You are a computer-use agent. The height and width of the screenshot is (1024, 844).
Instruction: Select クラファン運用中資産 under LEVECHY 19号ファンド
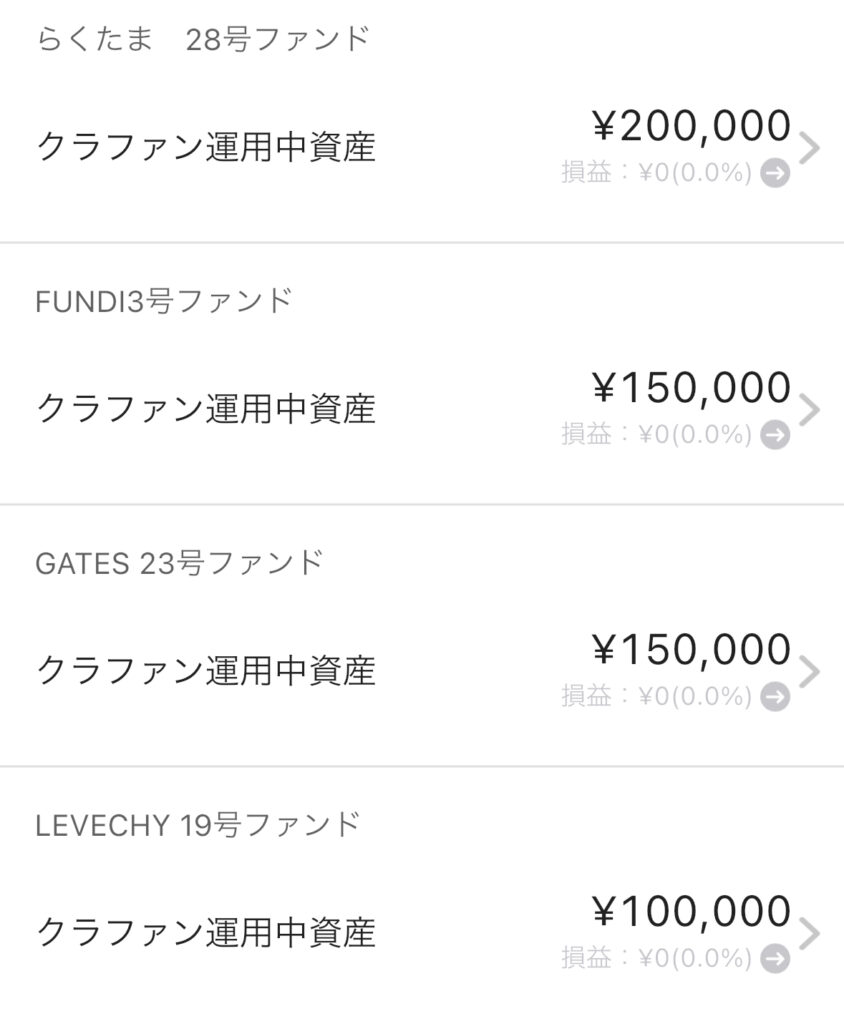point(206,934)
